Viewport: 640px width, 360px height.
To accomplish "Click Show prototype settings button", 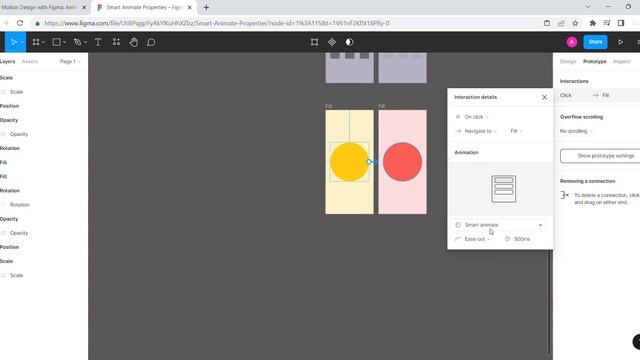I will (x=600, y=156).
